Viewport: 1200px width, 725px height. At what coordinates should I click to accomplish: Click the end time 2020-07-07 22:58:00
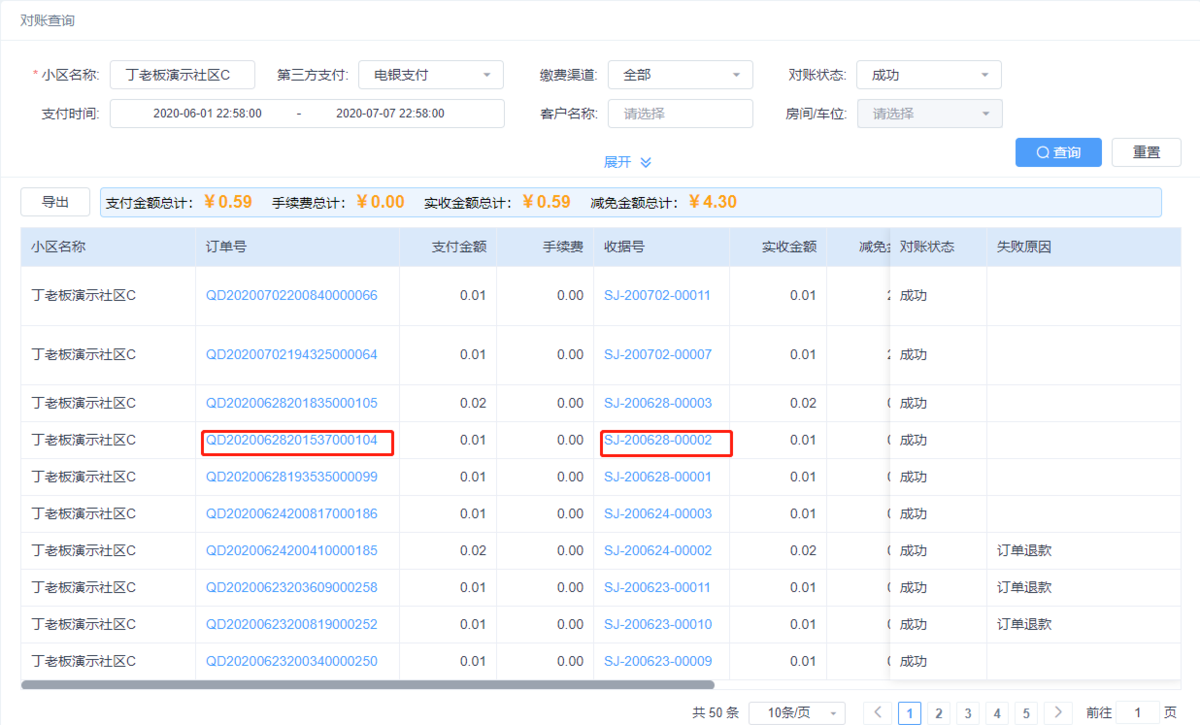(x=390, y=114)
